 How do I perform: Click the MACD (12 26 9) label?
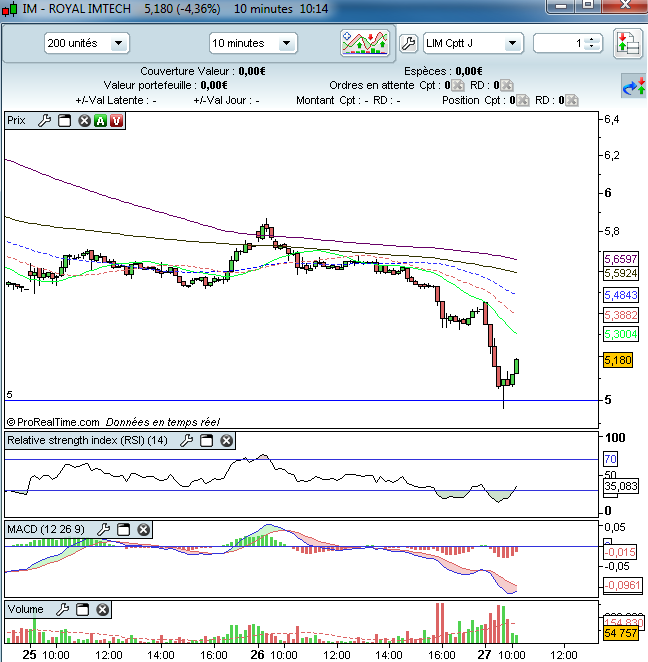[46, 529]
